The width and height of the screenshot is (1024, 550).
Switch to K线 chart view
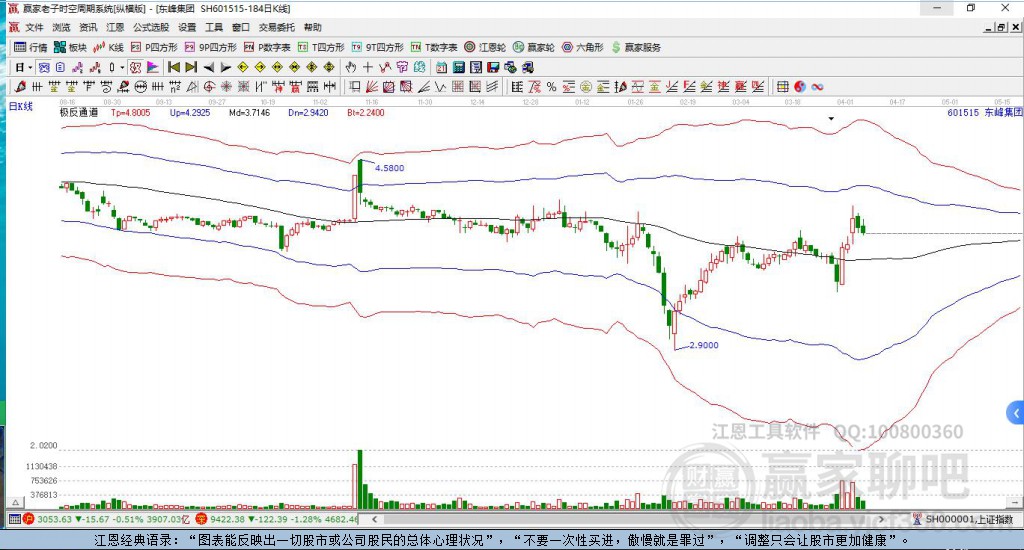pyautogui.click(x=108, y=47)
